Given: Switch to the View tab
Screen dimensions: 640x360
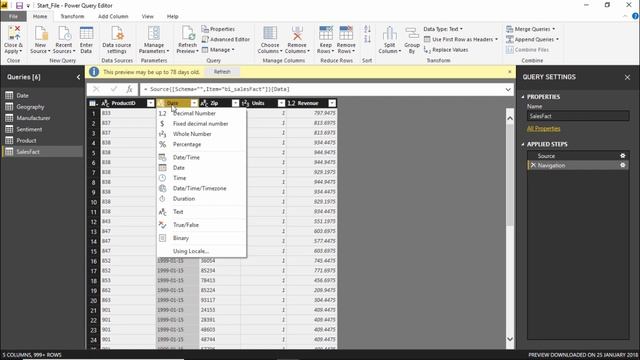Looking at the screenshot, I should [147, 16].
